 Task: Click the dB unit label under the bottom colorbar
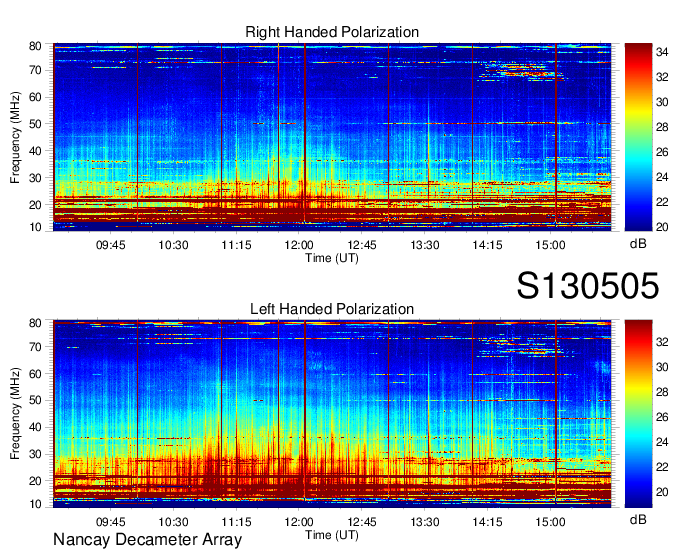[x=638, y=519]
